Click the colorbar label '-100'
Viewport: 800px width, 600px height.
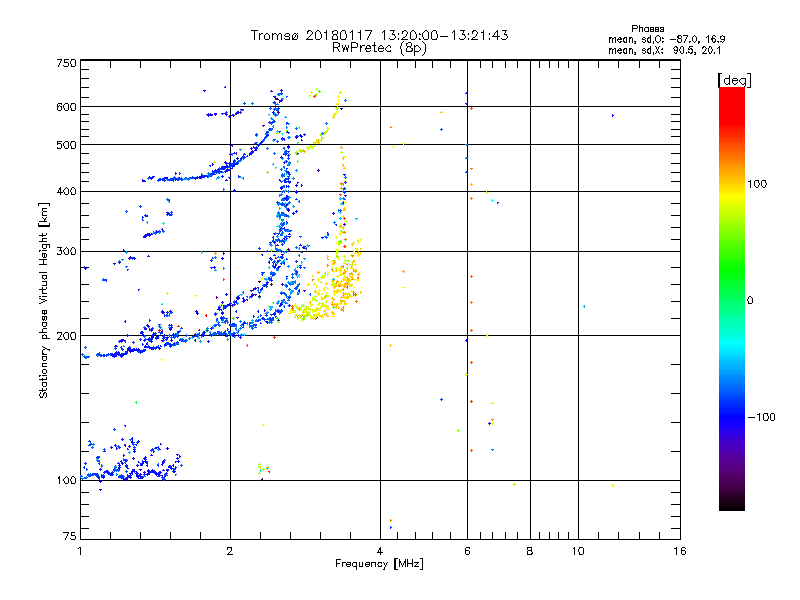tap(761, 417)
